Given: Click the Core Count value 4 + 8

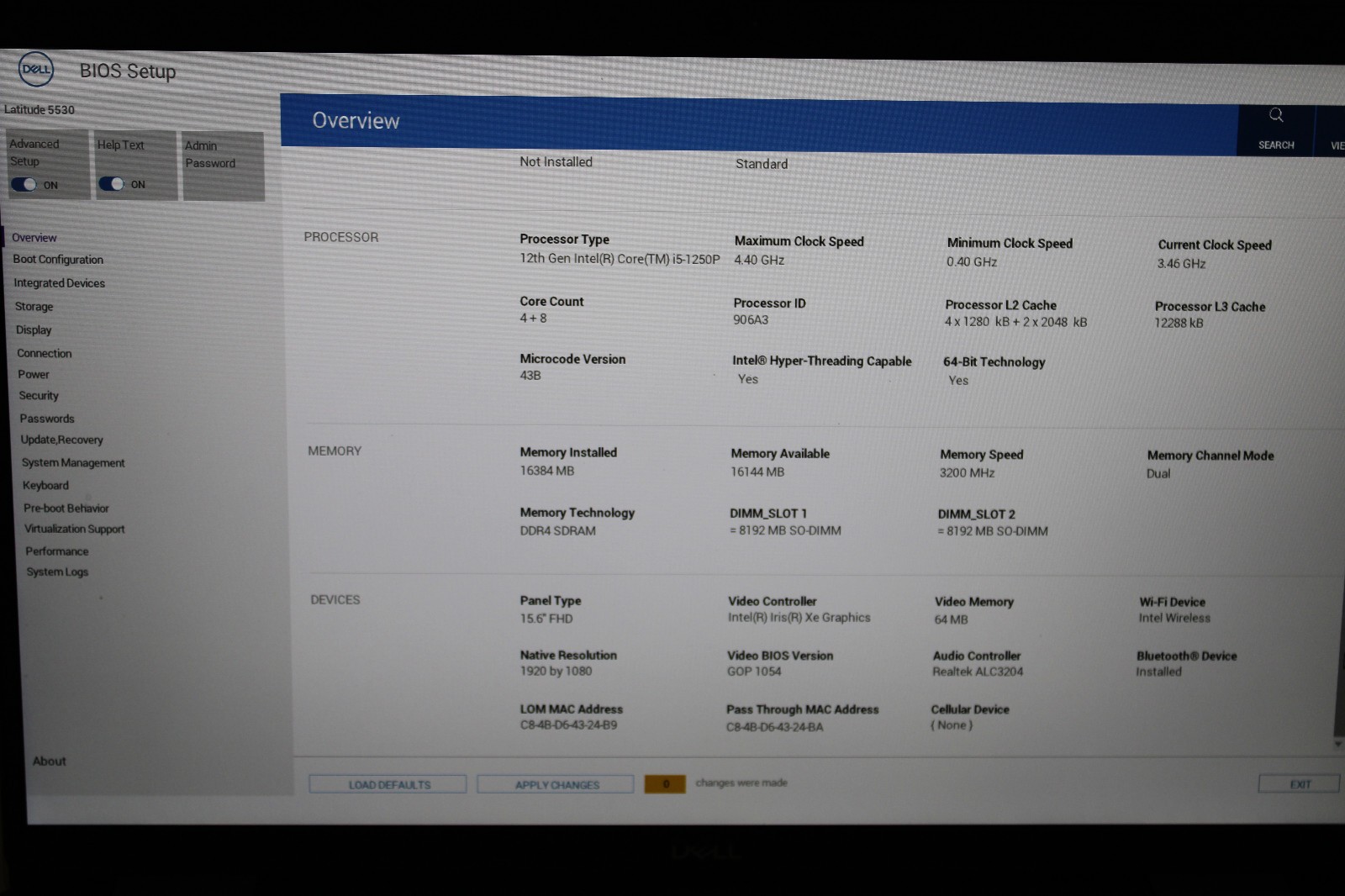Looking at the screenshot, I should click(x=533, y=319).
